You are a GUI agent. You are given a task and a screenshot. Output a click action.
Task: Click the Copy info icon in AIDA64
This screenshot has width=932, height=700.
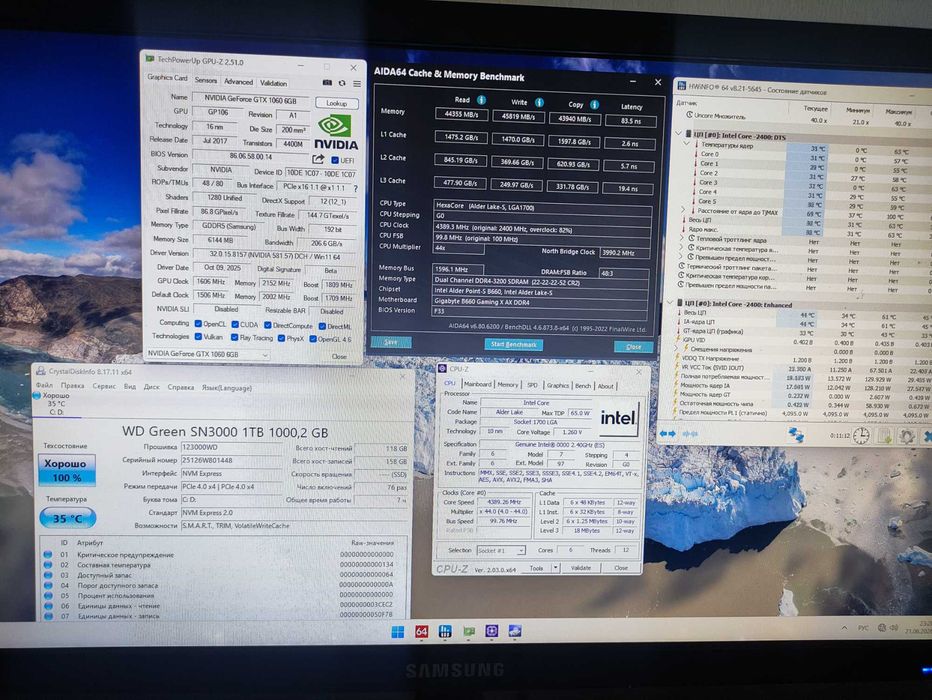594,105
